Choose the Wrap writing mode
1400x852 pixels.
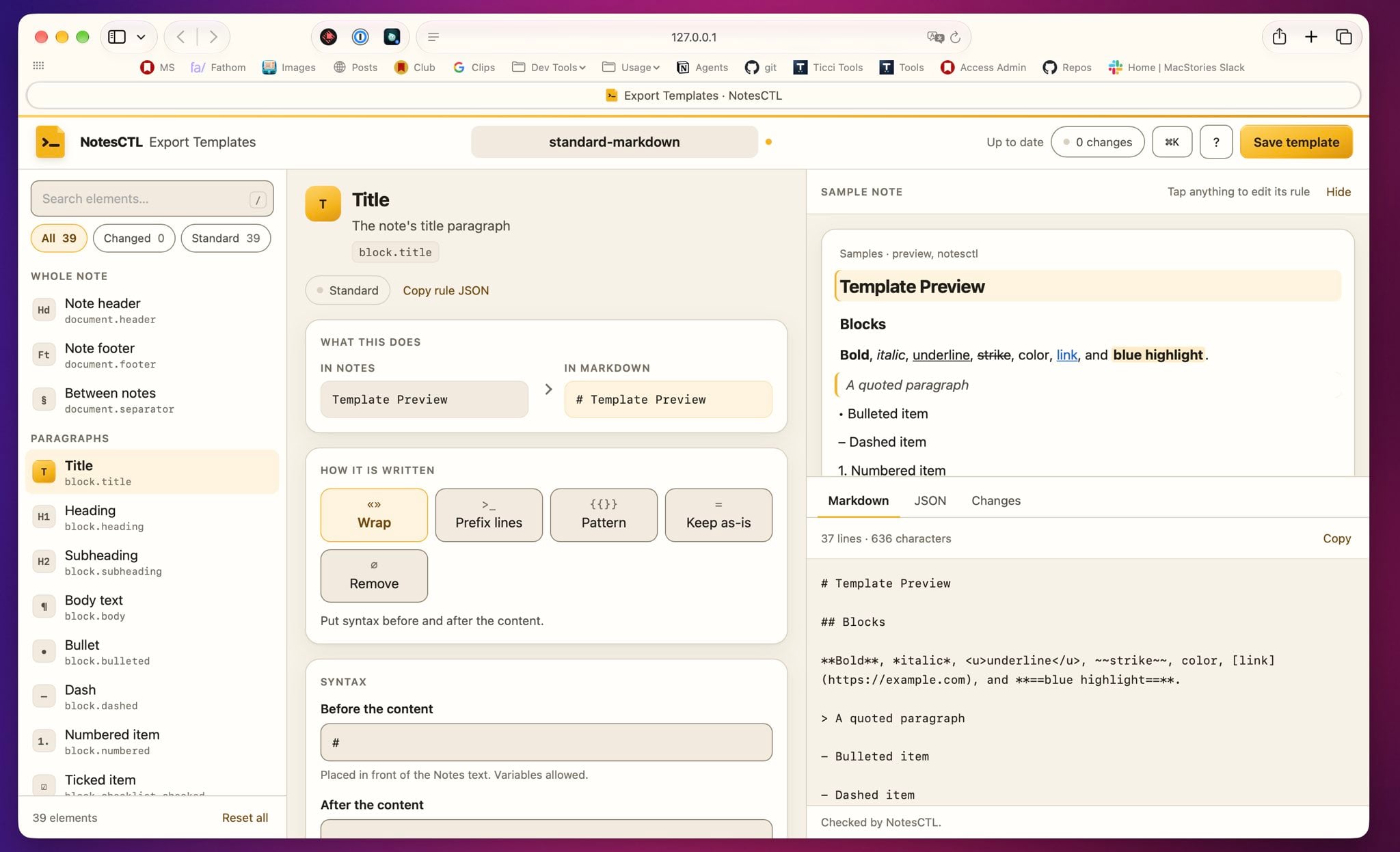374,515
